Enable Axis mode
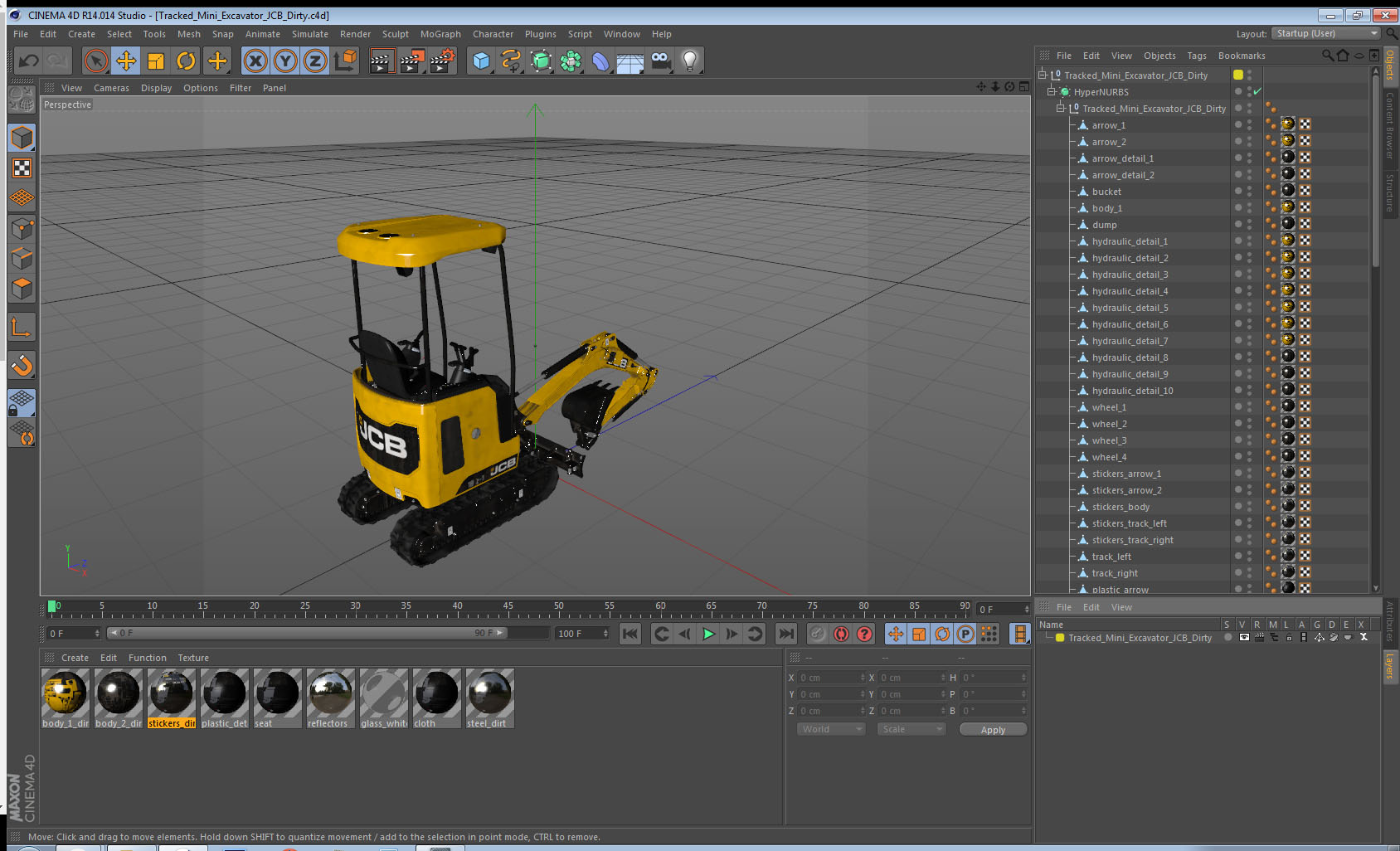1400x851 pixels. coord(22,328)
